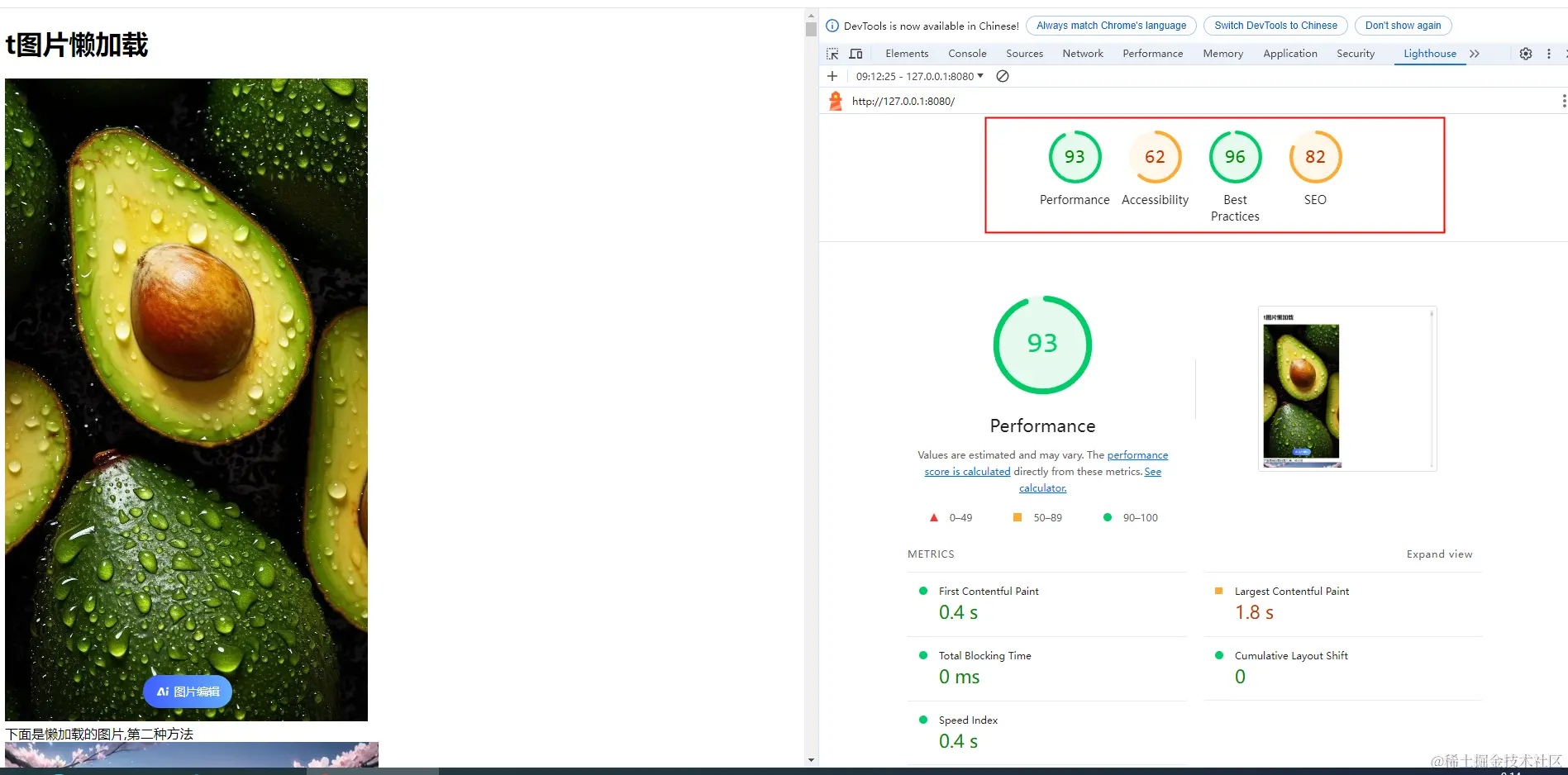Viewport: 1568px width, 775px height.
Task: Open the Security tab
Action: tap(1356, 54)
